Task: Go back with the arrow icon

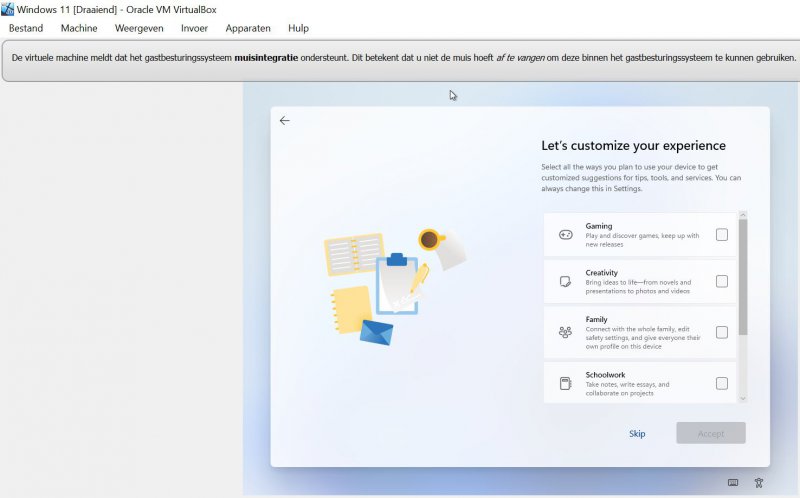Action: click(x=285, y=120)
